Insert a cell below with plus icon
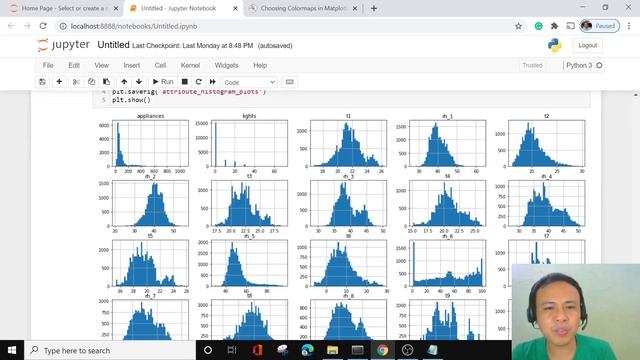The width and height of the screenshot is (640, 360). tap(59, 82)
